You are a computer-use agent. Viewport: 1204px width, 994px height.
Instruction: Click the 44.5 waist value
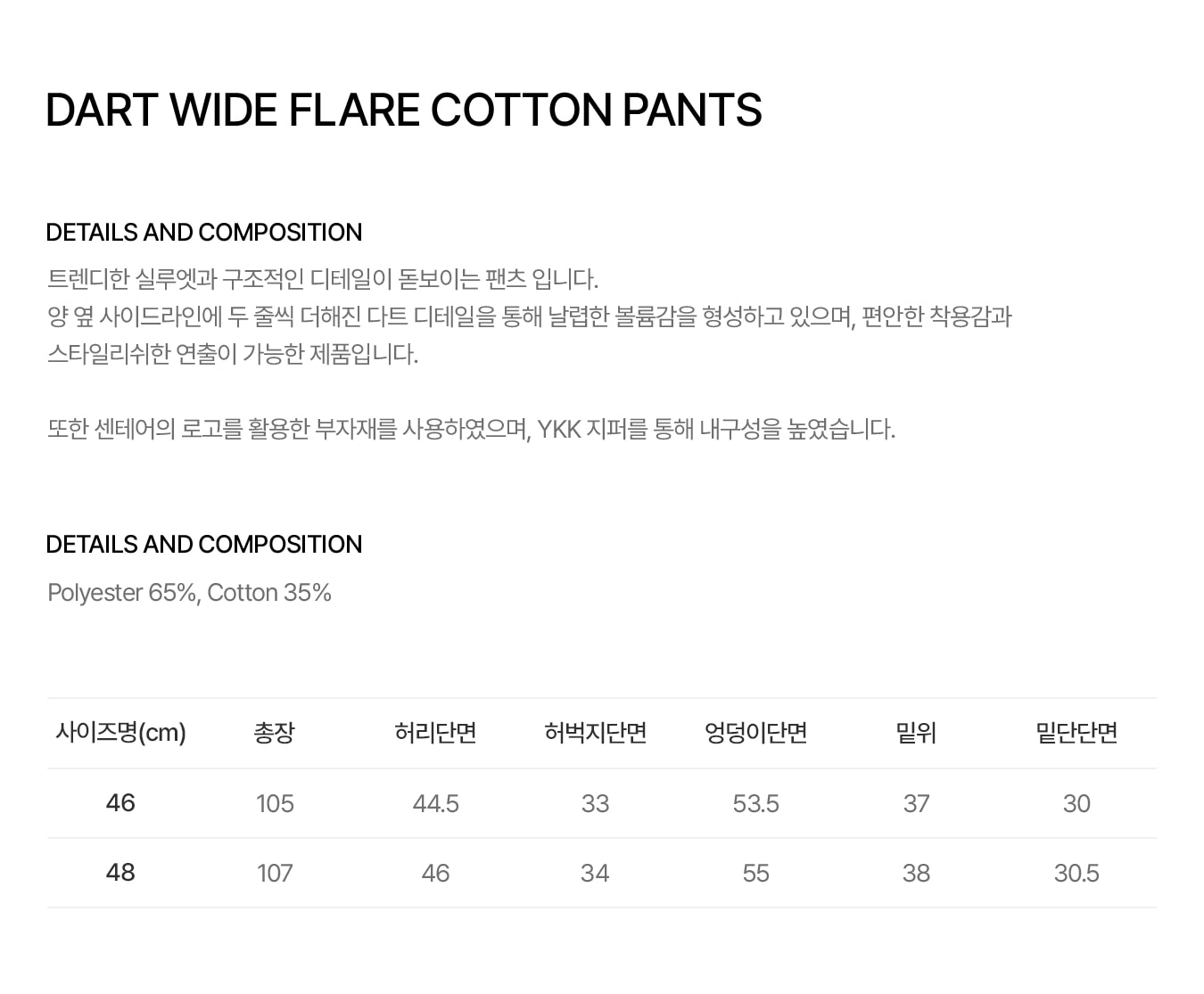click(435, 804)
